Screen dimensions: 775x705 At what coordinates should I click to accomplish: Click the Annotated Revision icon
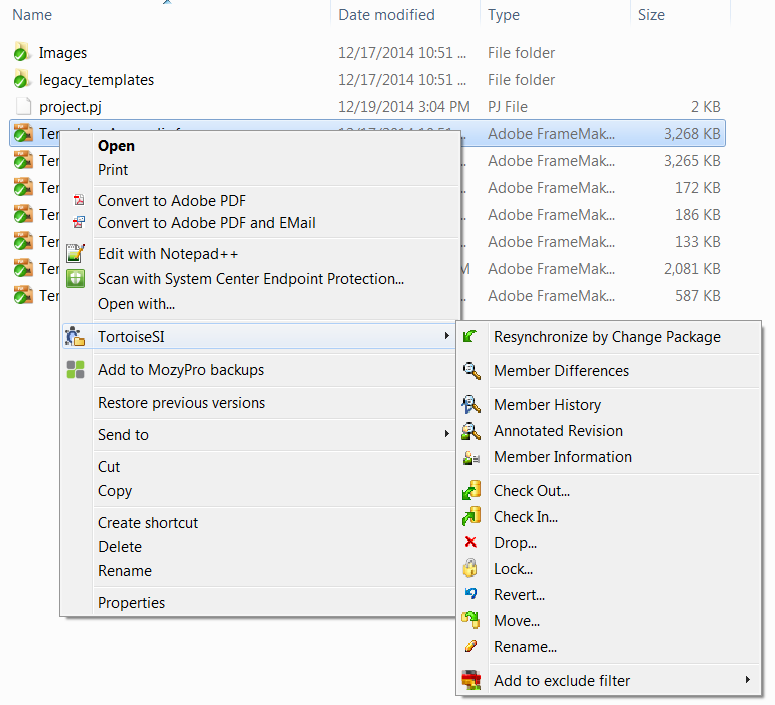pyautogui.click(x=470, y=431)
